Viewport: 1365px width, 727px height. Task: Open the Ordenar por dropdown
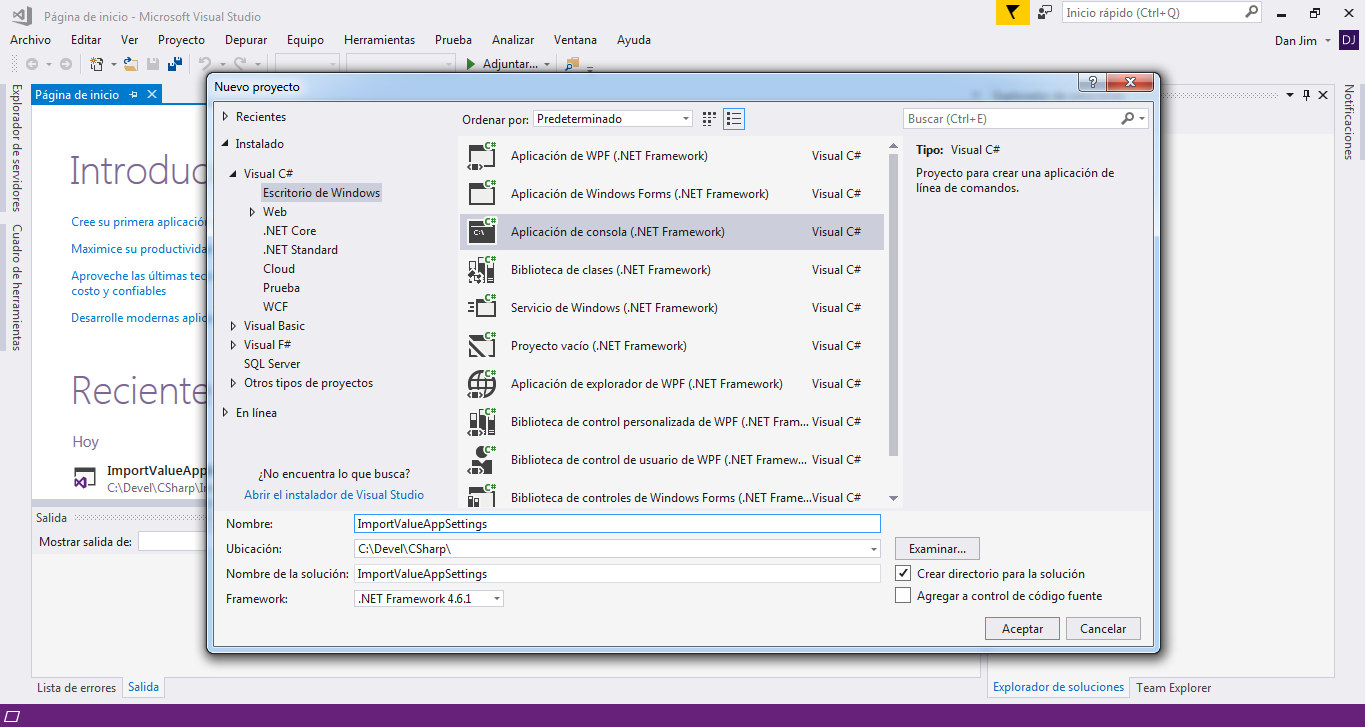tap(612, 119)
